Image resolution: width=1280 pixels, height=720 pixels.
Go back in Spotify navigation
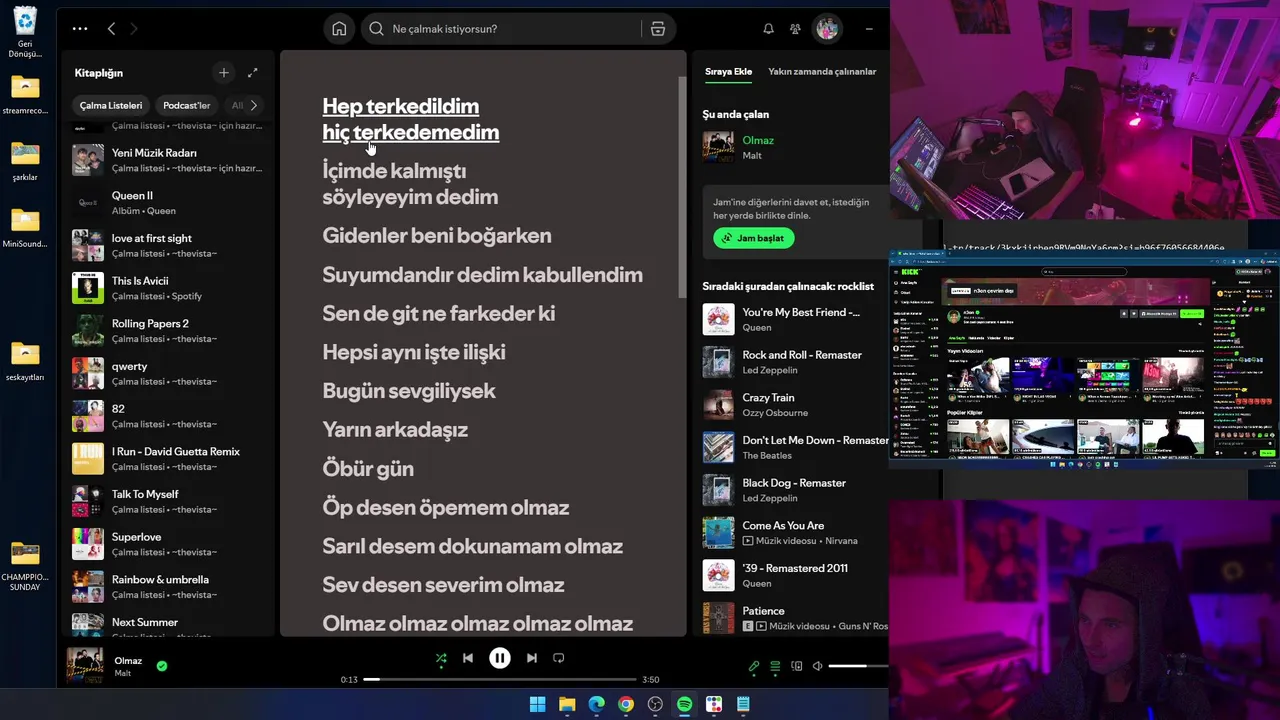pos(111,29)
